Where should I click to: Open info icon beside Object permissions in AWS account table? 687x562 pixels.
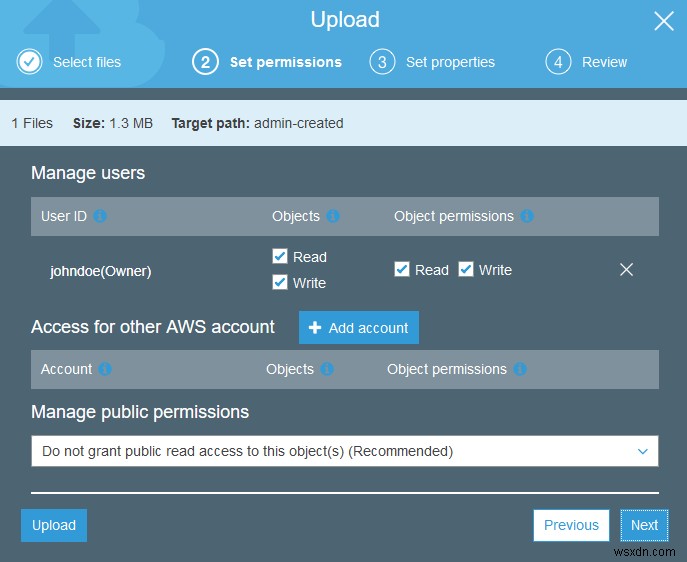click(x=520, y=369)
